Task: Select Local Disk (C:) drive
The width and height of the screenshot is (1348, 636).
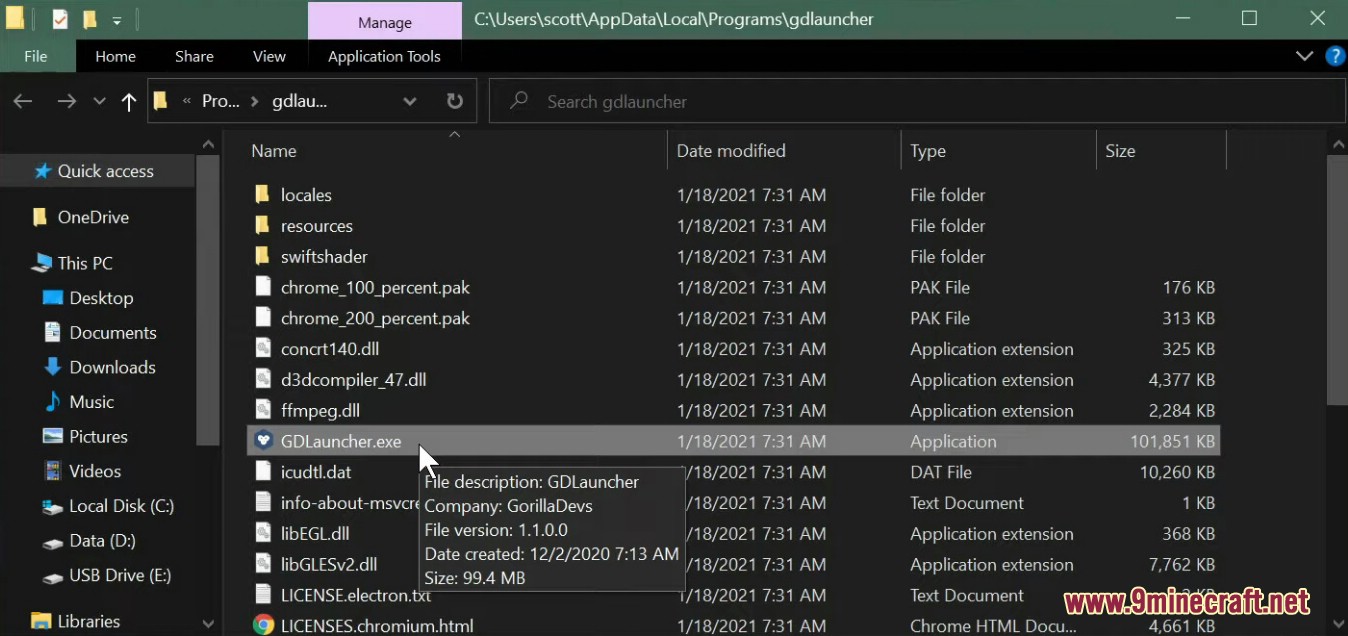Action: (x=121, y=506)
